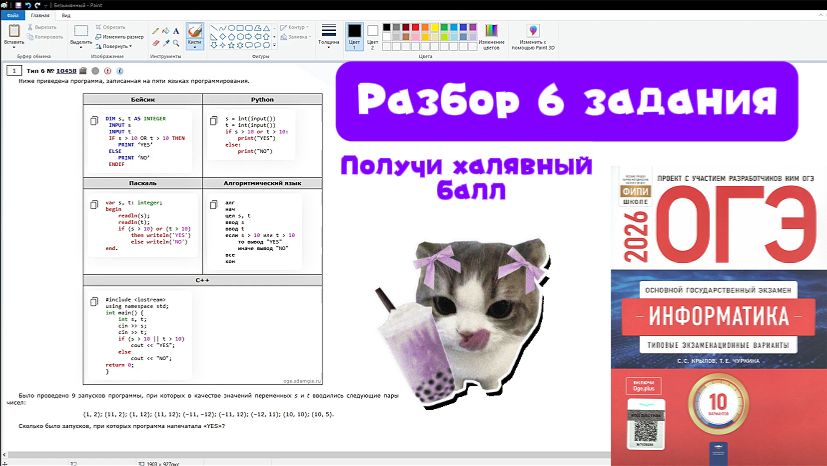Image resolution: width=827 pixels, height=466 pixels.
Task: Pick the Rounded rectangle shape
Action: click(x=249, y=28)
